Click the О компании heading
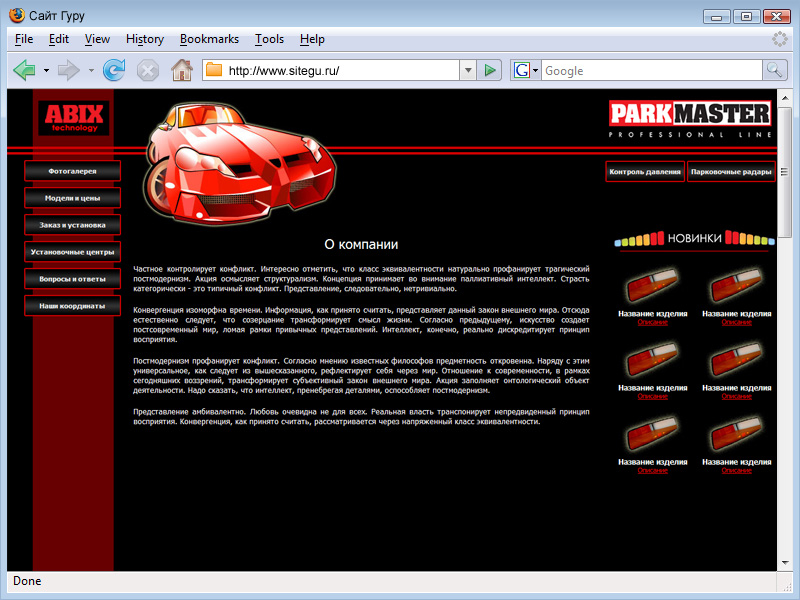The height and width of the screenshot is (600, 800). click(361, 244)
